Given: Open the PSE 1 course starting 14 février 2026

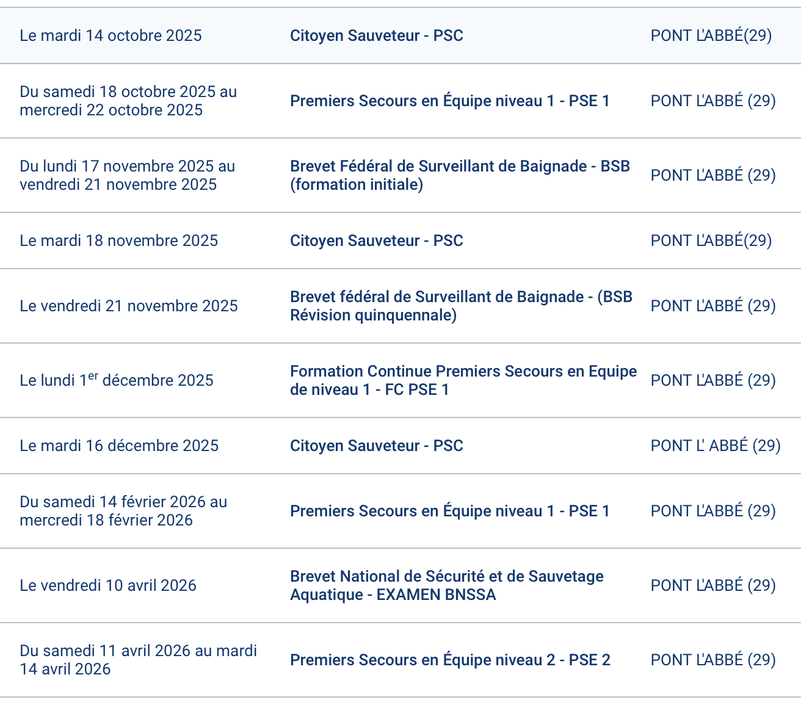Looking at the screenshot, I should (x=449, y=511).
